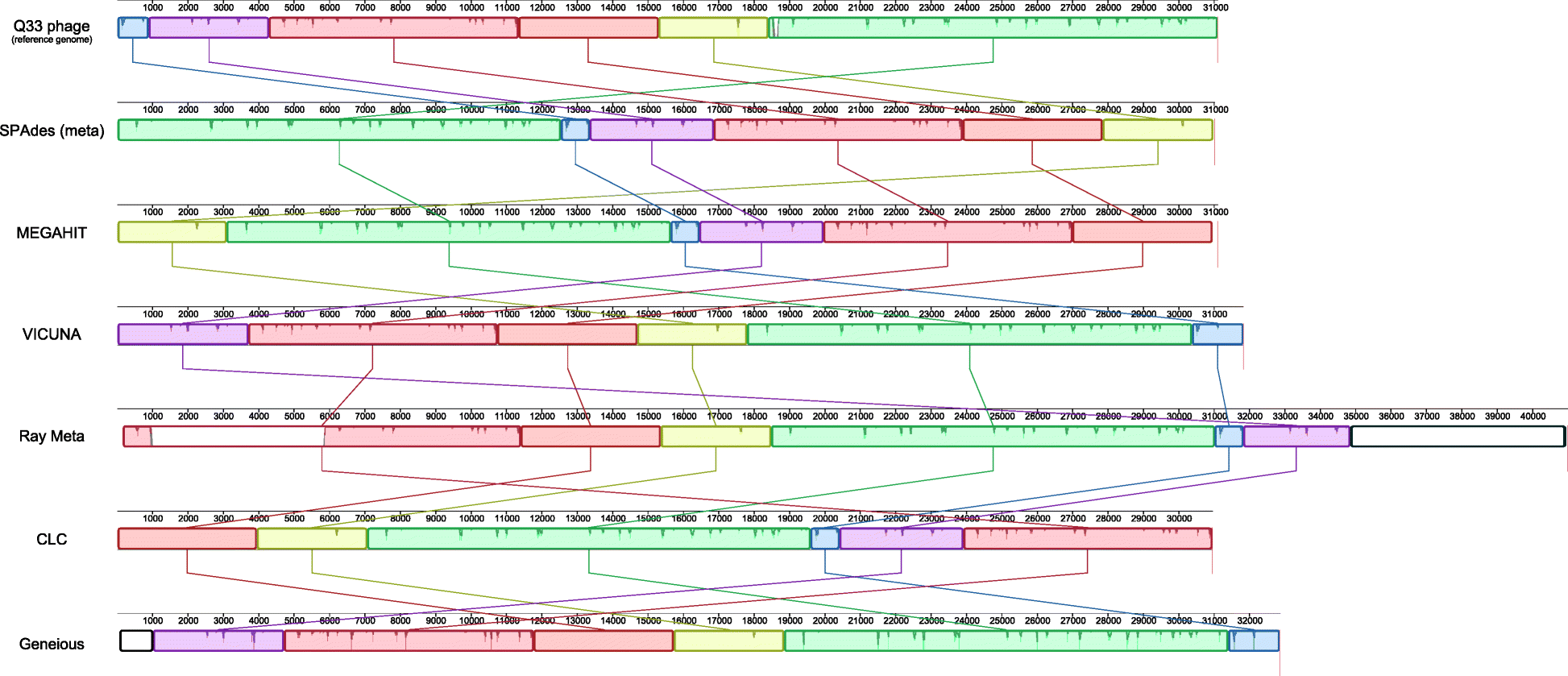Select the white unaligned block ending Ray Meta row
1568x676 pixels.
tap(1458, 437)
